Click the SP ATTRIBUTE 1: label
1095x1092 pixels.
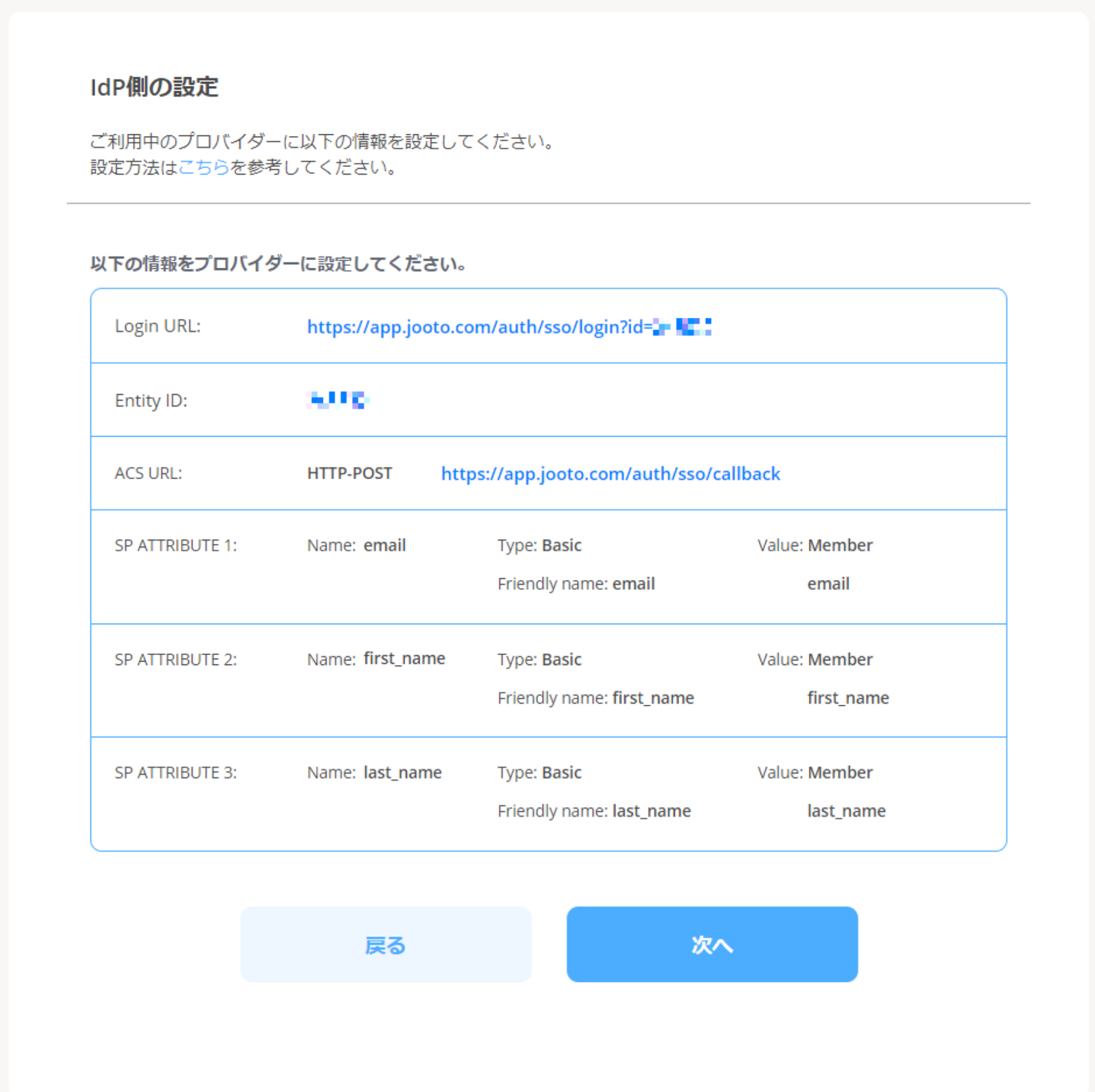coord(175,545)
